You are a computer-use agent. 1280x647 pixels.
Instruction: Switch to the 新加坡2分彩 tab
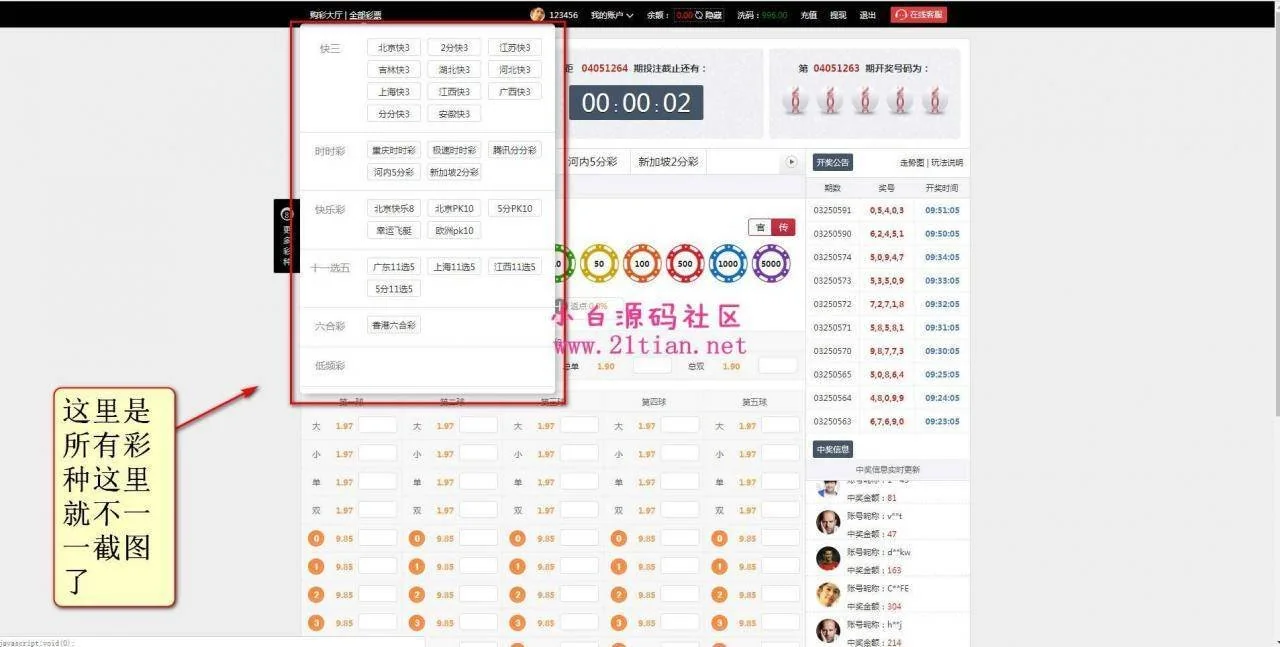pos(668,162)
